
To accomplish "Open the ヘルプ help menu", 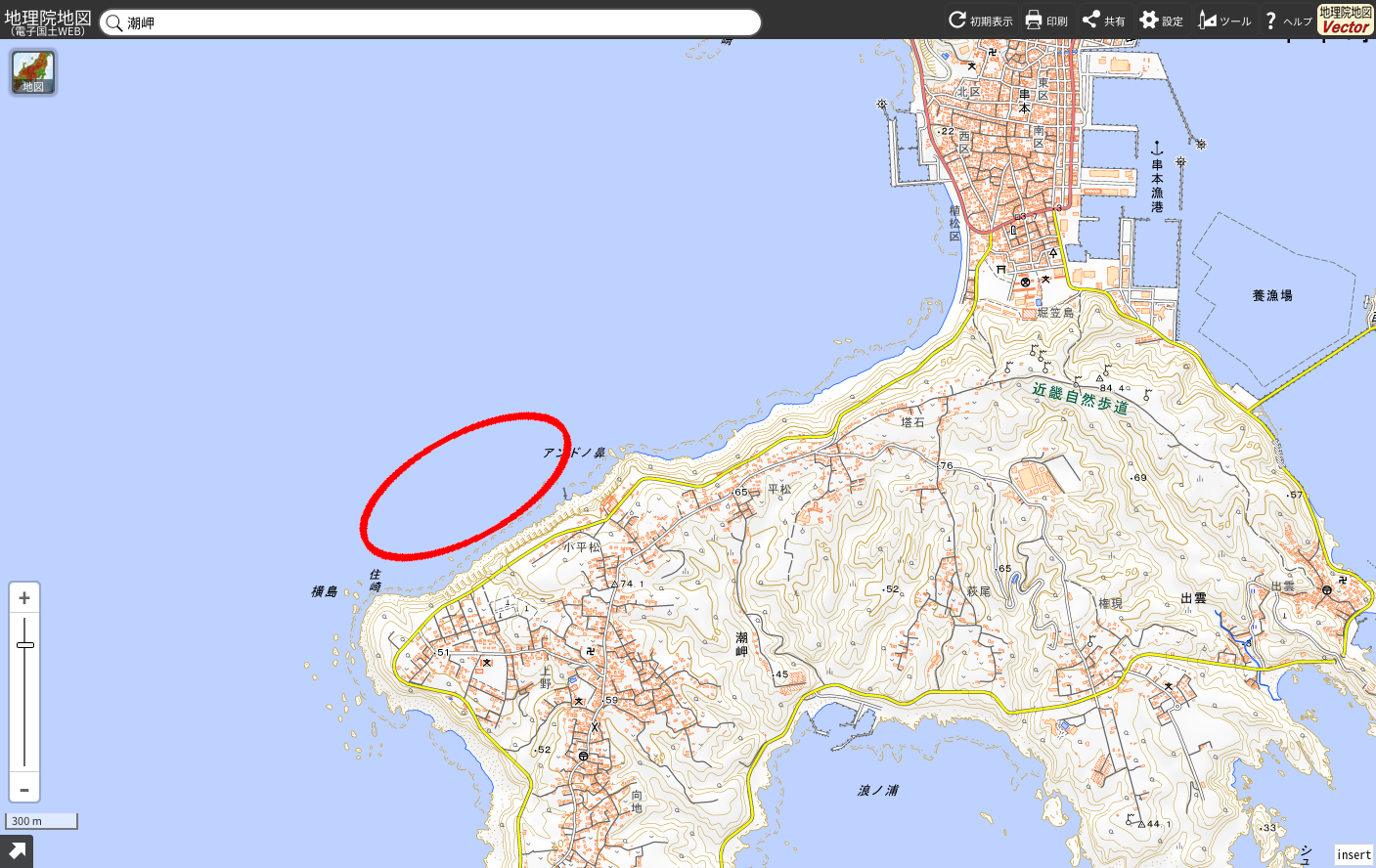I will coord(1287,21).
